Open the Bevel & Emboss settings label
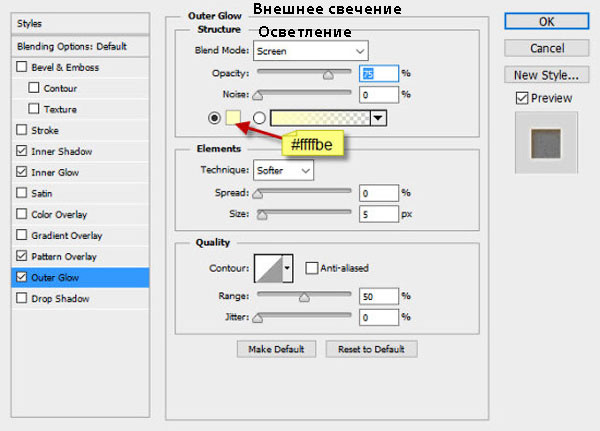The image size is (600, 431). [65, 67]
